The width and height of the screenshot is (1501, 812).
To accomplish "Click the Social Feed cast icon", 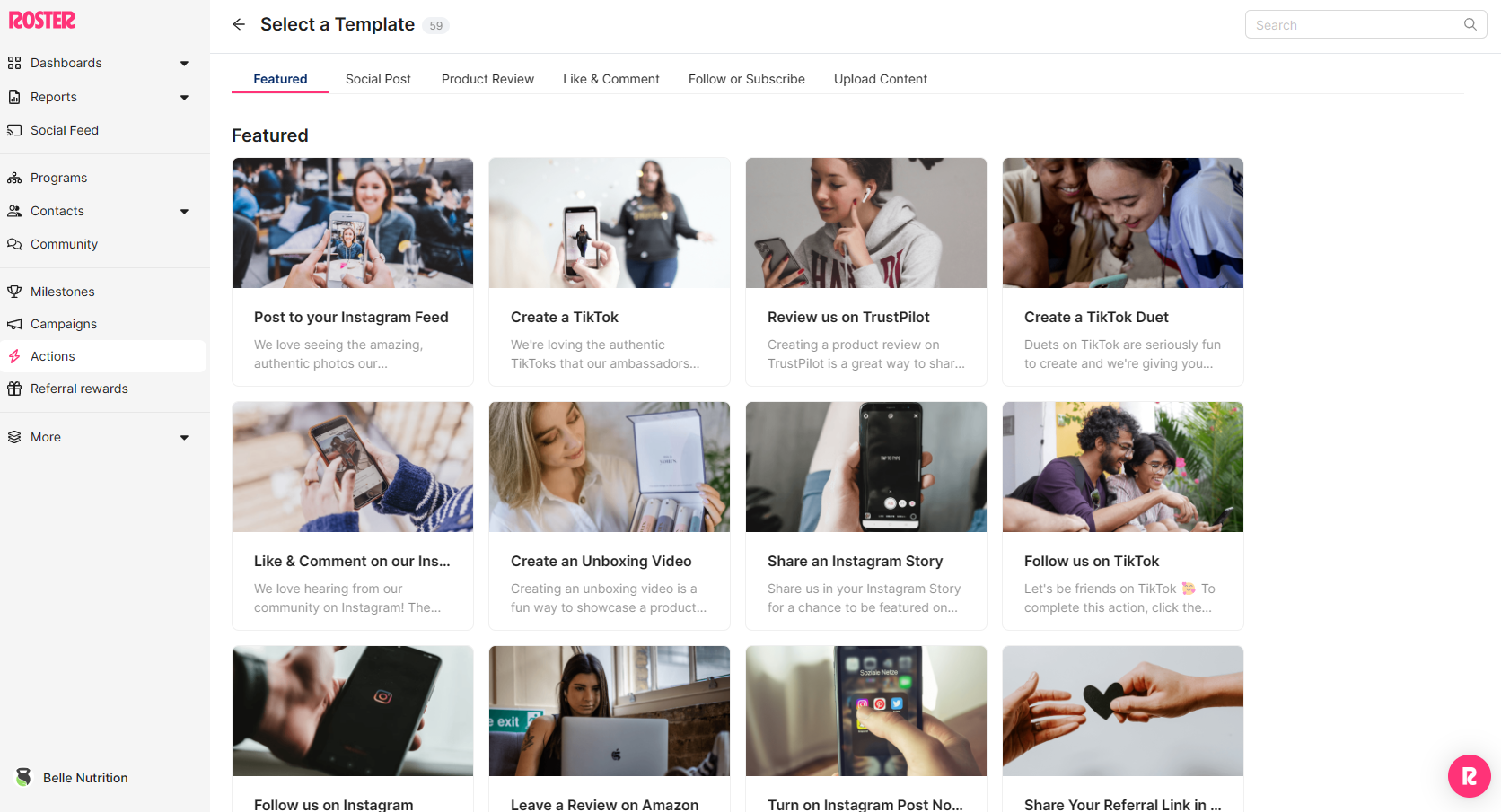I will pos(14,130).
